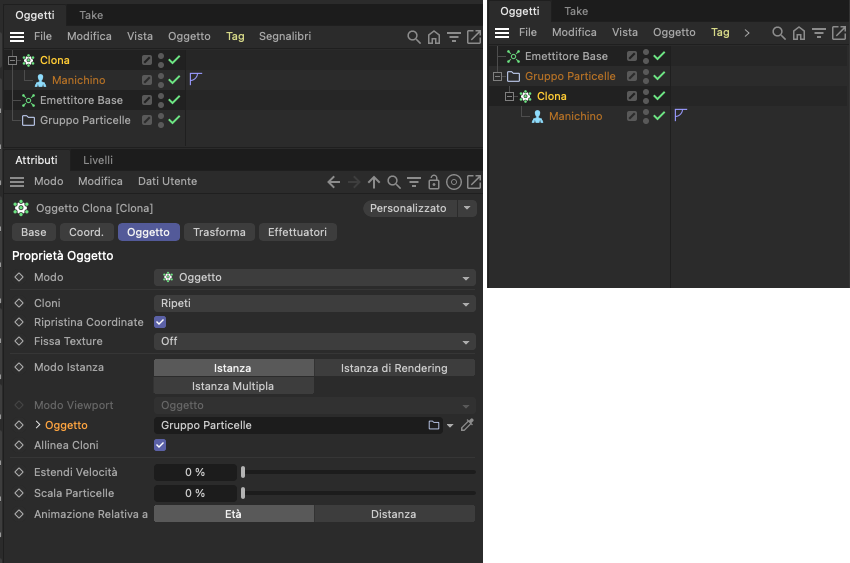Switch to the Effettuatori tab
This screenshot has height=563, width=850.
(298, 232)
